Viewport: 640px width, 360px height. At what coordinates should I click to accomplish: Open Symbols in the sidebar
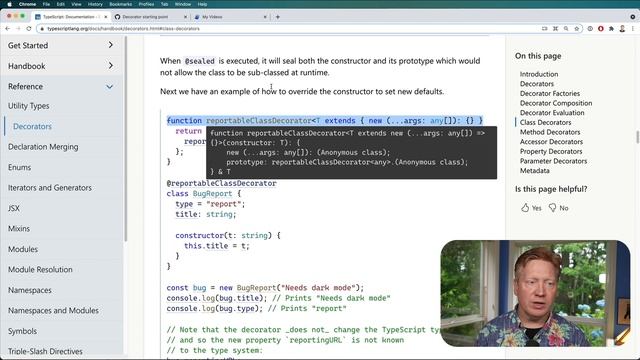click(22, 331)
